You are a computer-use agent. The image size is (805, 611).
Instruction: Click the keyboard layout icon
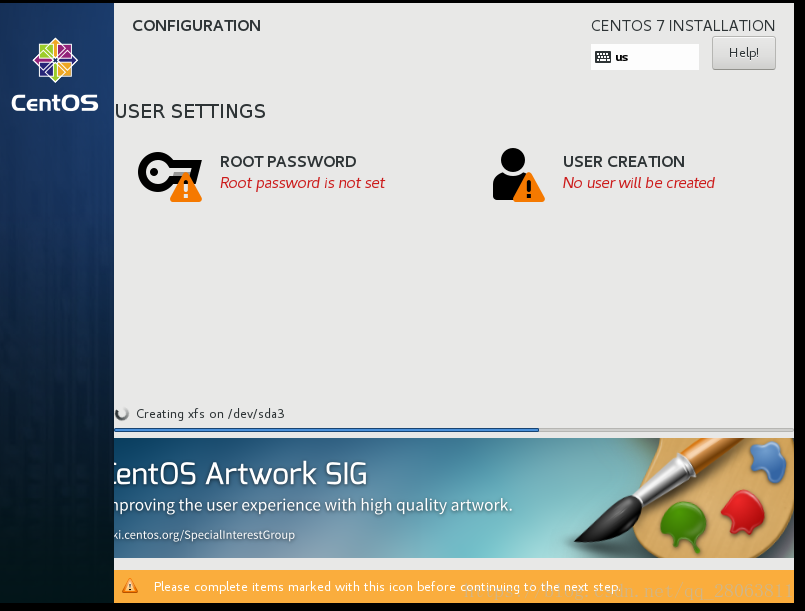point(603,57)
